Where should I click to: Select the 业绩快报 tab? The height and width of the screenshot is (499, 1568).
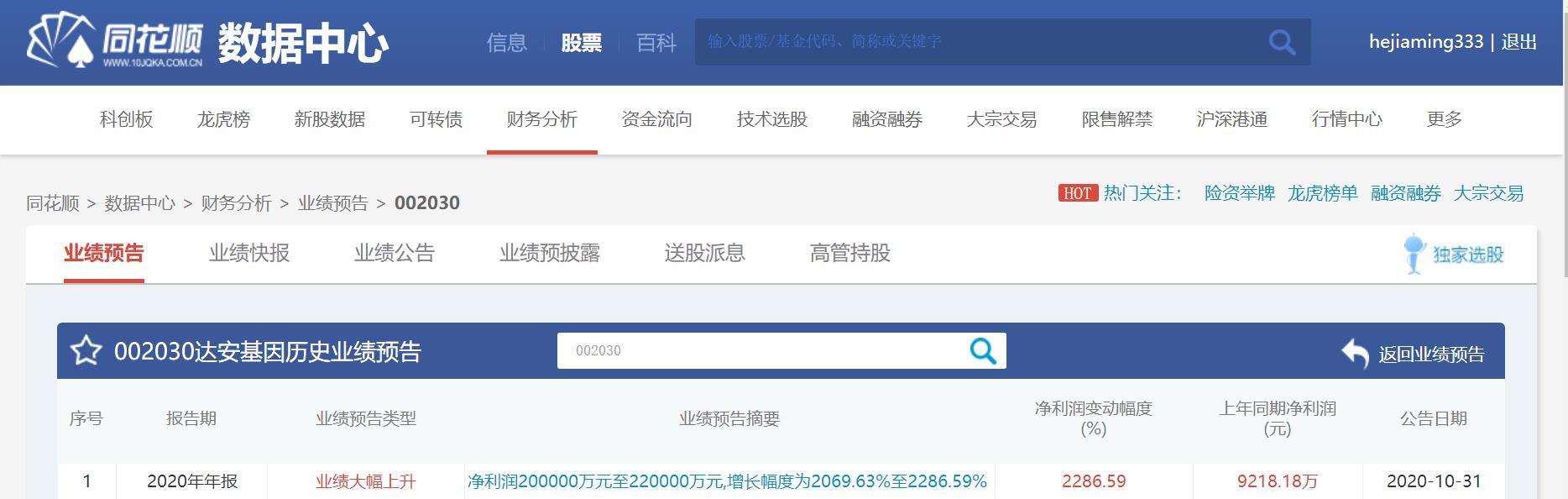tap(249, 253)
